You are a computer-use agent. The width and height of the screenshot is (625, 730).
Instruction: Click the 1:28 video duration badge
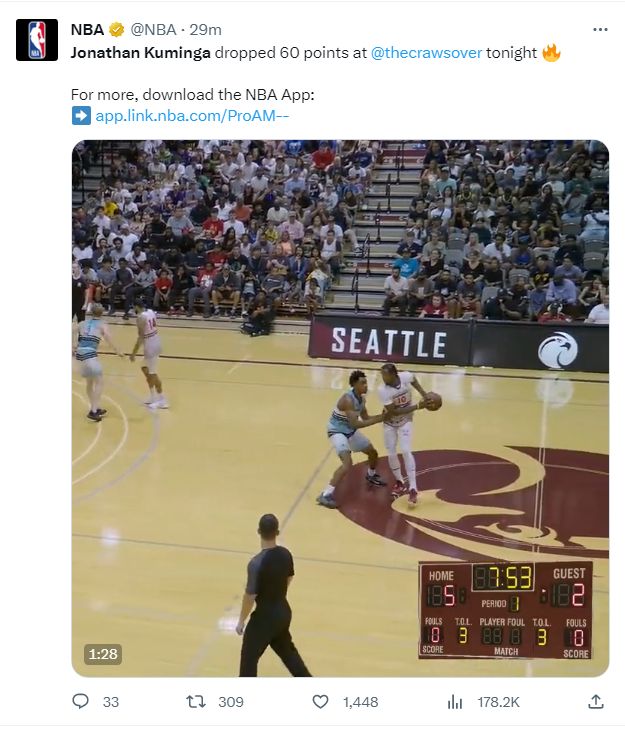(x=103, y=654)
